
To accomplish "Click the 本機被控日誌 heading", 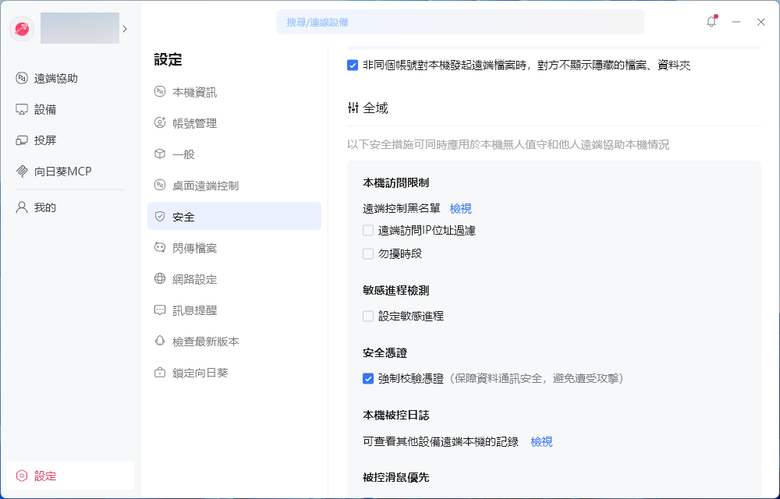I will (x=396, y=415).
